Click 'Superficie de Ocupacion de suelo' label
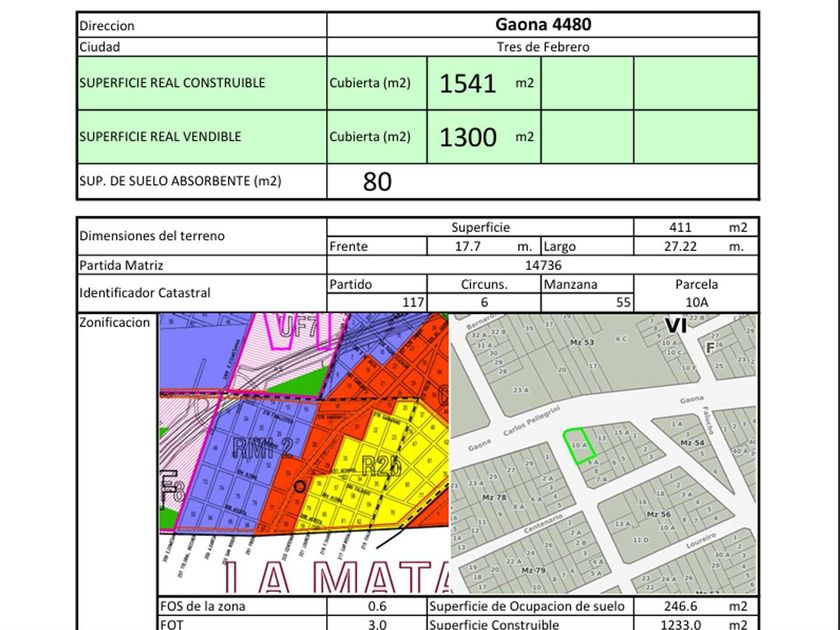The image size is (840, 630). (x=527, y=606)
